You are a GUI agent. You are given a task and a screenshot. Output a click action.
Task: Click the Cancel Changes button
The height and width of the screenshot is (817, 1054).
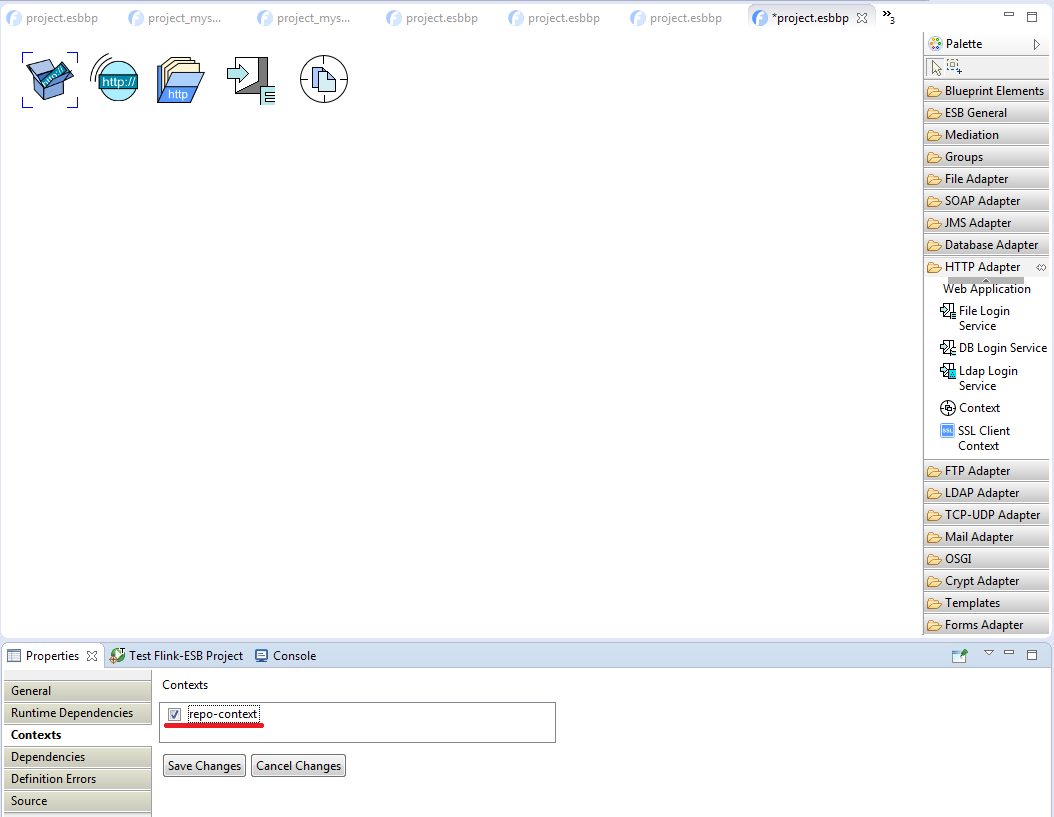tap(298, 766)
